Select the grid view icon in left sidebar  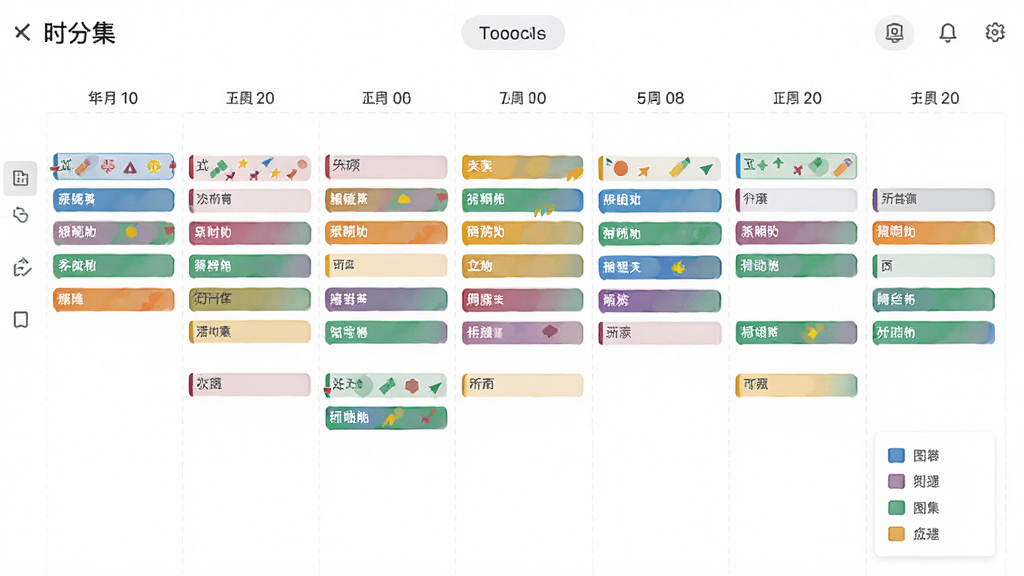click(x=20, y=178)
